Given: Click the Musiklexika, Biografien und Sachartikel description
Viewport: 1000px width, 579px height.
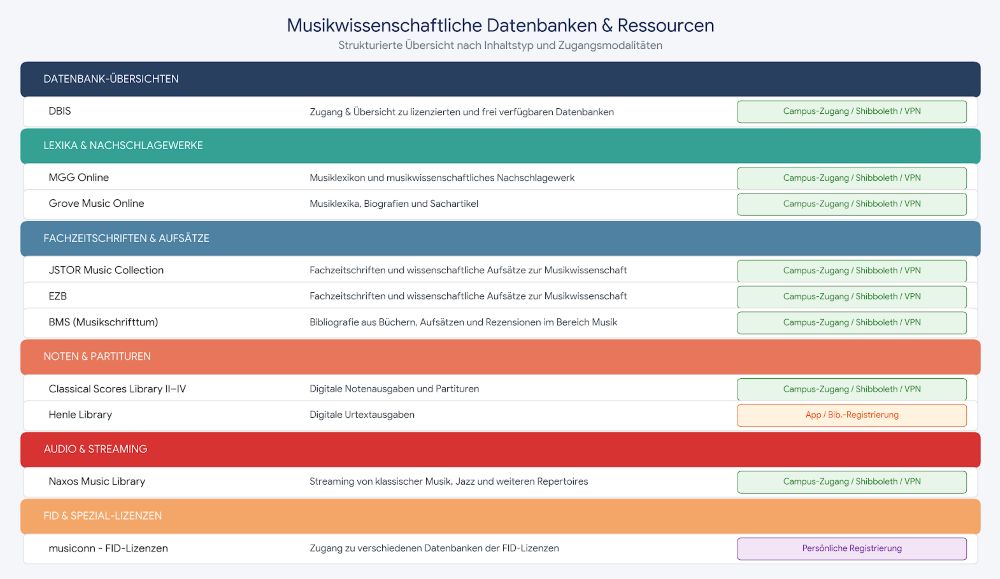Looking at the screenshot, I should [x=393, y=204].
